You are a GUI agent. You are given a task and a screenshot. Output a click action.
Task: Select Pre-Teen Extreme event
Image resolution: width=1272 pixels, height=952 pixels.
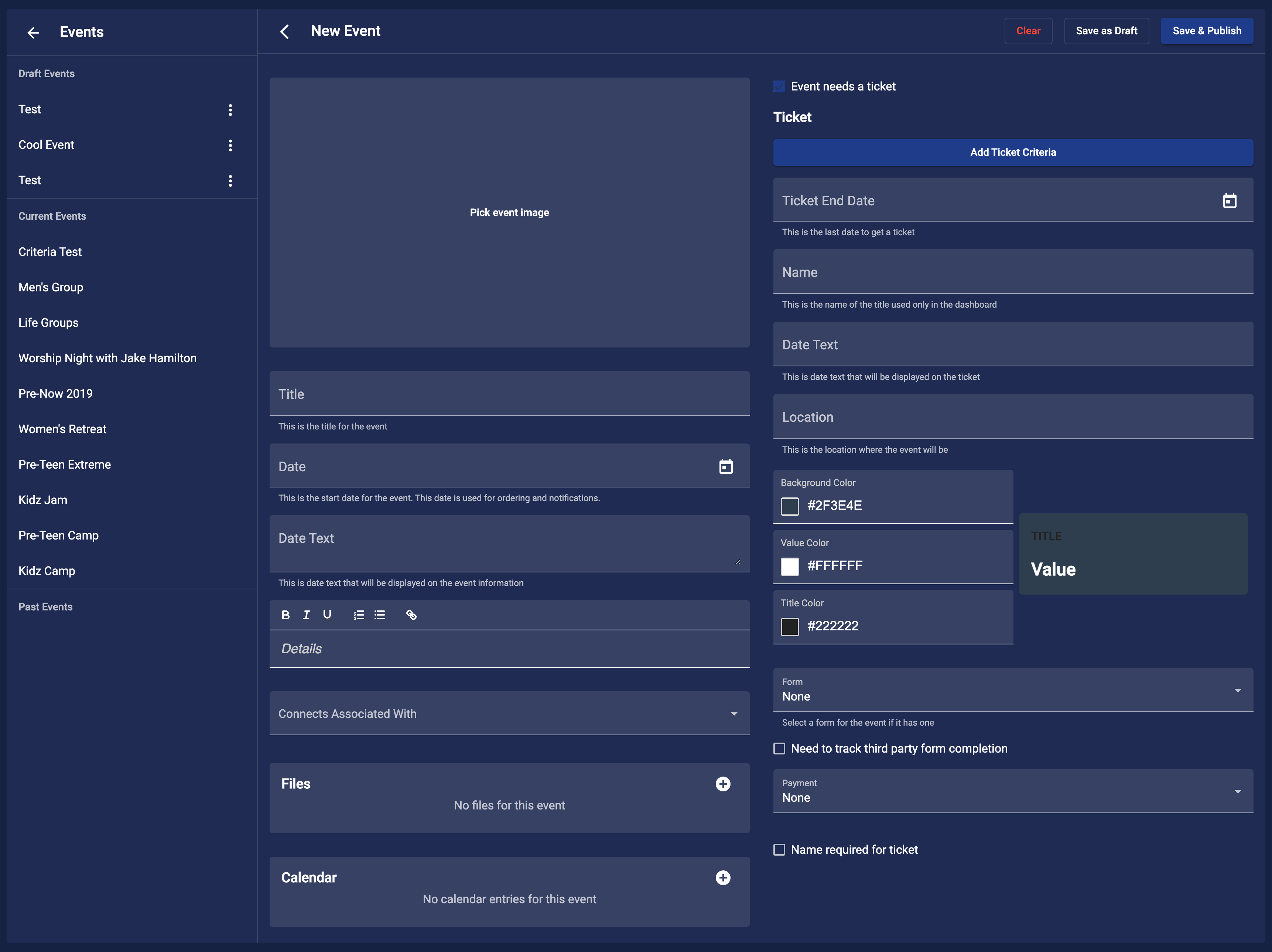(132, 465)
